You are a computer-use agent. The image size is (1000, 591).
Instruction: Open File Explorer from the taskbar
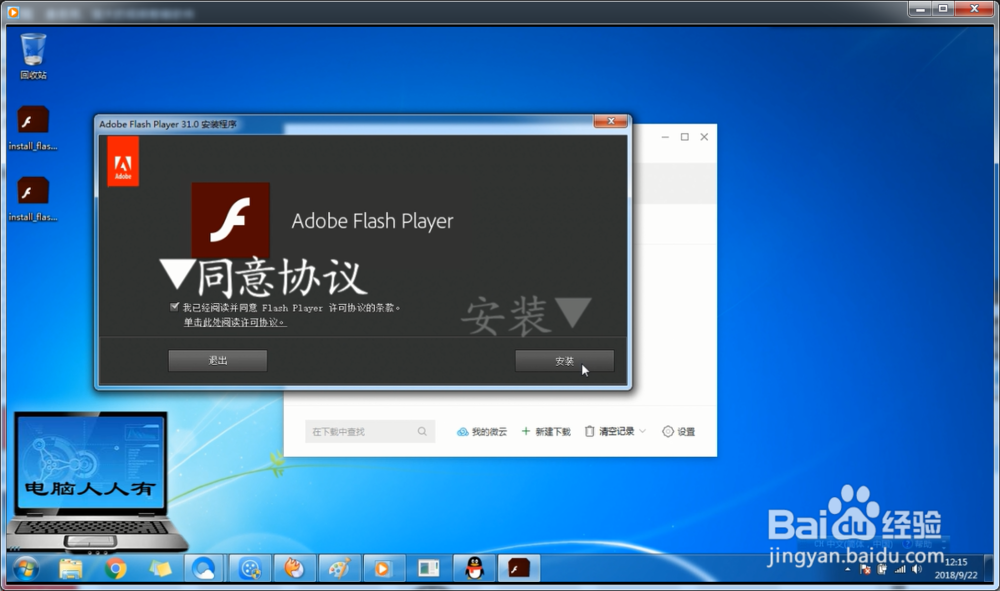click(71, 568)
